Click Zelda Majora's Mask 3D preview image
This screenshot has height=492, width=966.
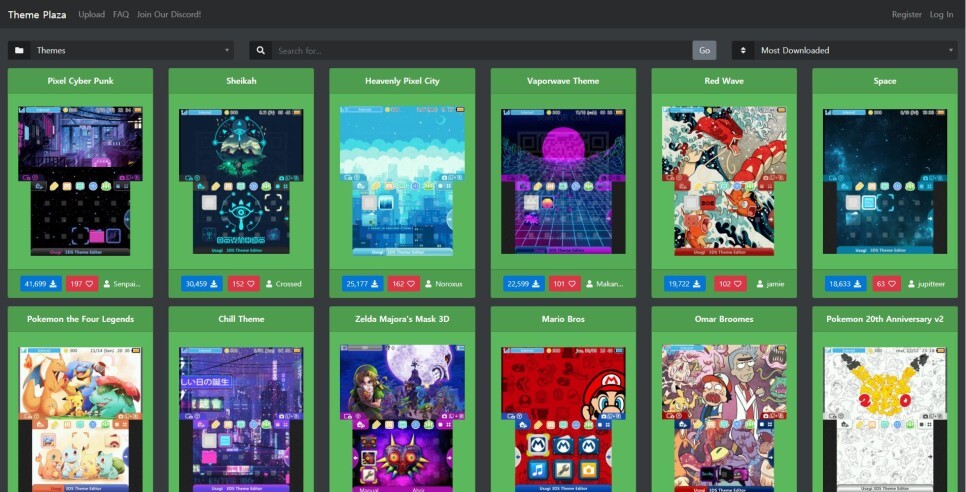tap(402, 419)
